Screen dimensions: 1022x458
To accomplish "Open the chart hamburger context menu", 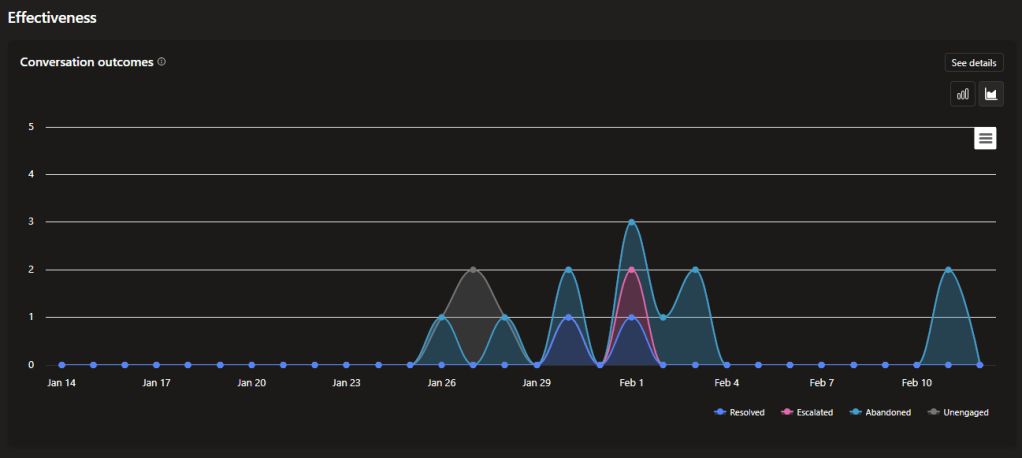I will click(985, 139).
